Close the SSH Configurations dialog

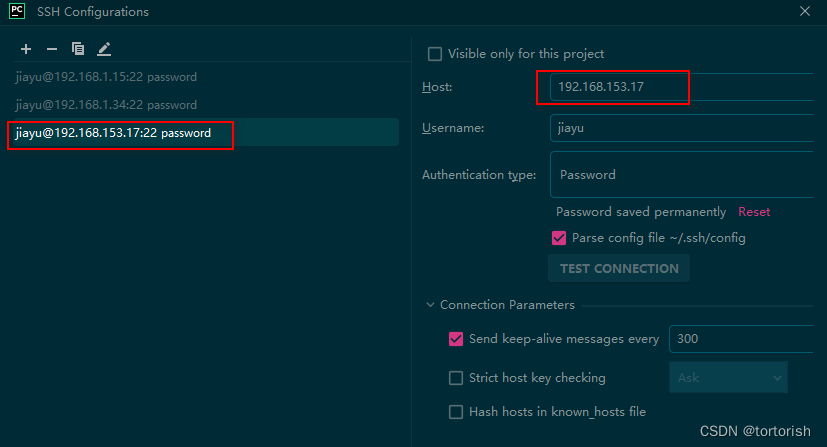click(806, 12)
